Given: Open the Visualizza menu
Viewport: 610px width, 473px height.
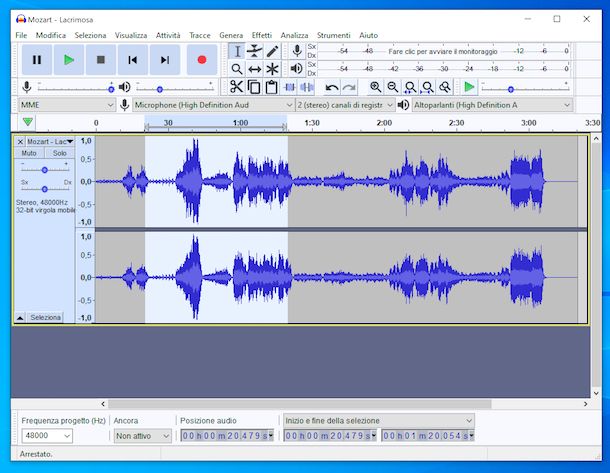Looking at the screenshot, I should point(131,35).
